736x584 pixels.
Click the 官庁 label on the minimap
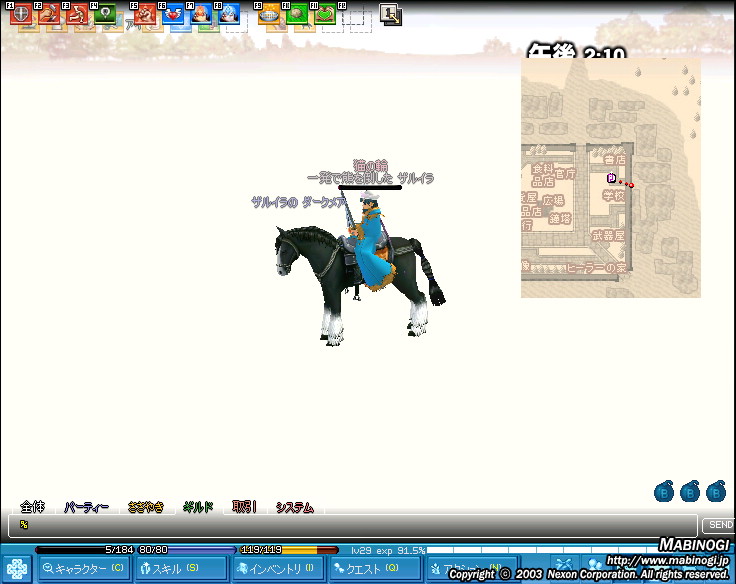[x=565, y=174]
